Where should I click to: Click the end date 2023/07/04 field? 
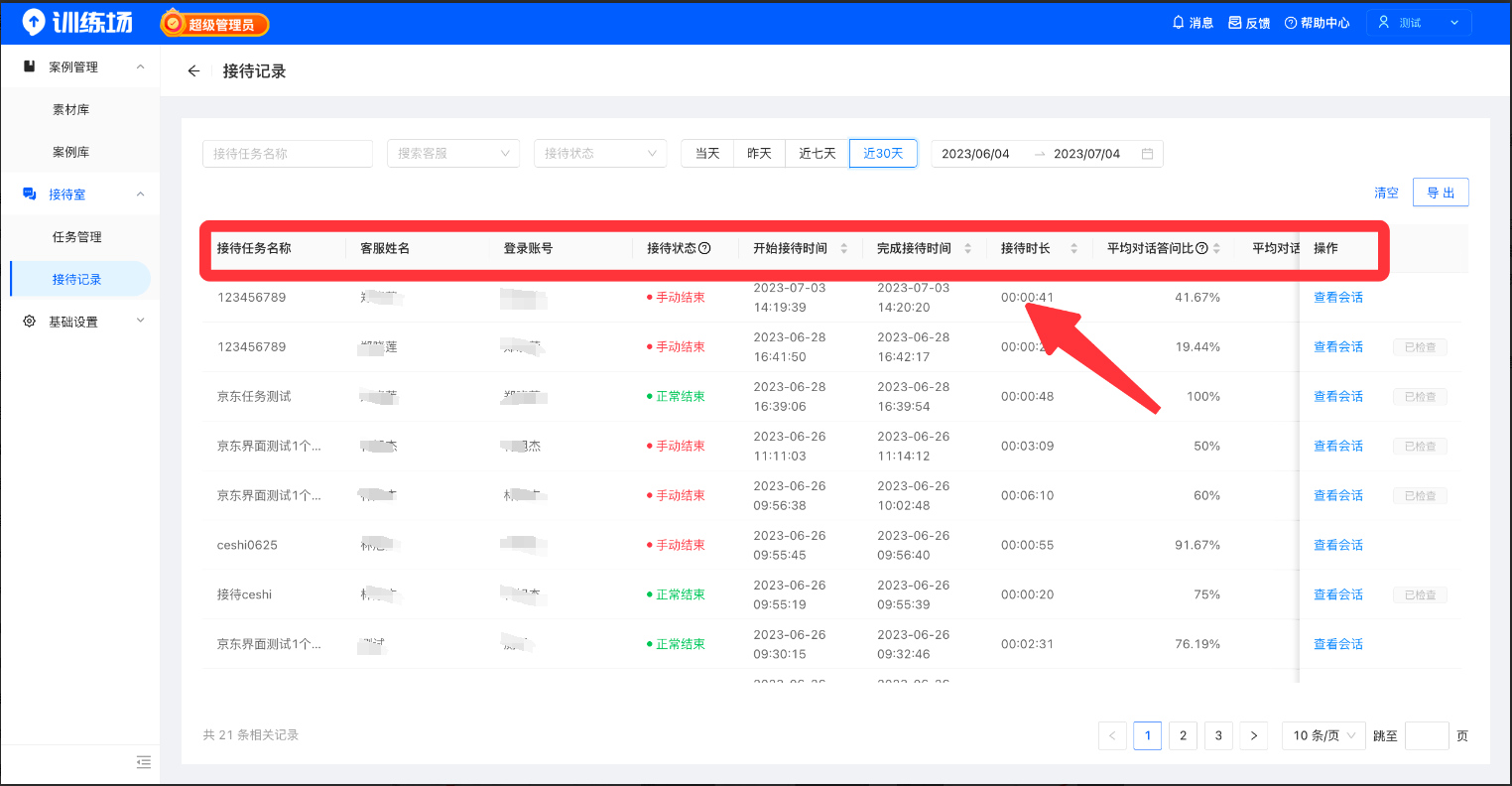pyautogui.click(x=1086, y=154)
